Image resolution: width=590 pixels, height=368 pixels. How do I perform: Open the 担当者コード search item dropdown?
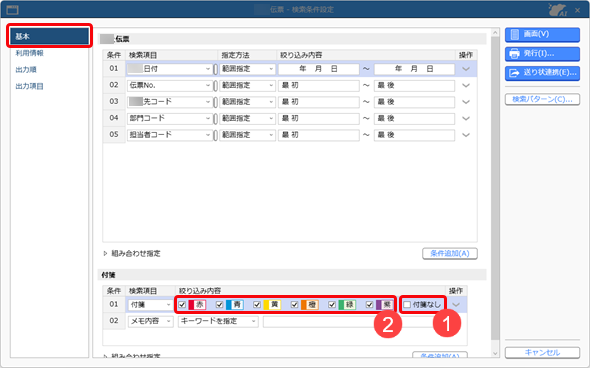click(x=169, y=135)
